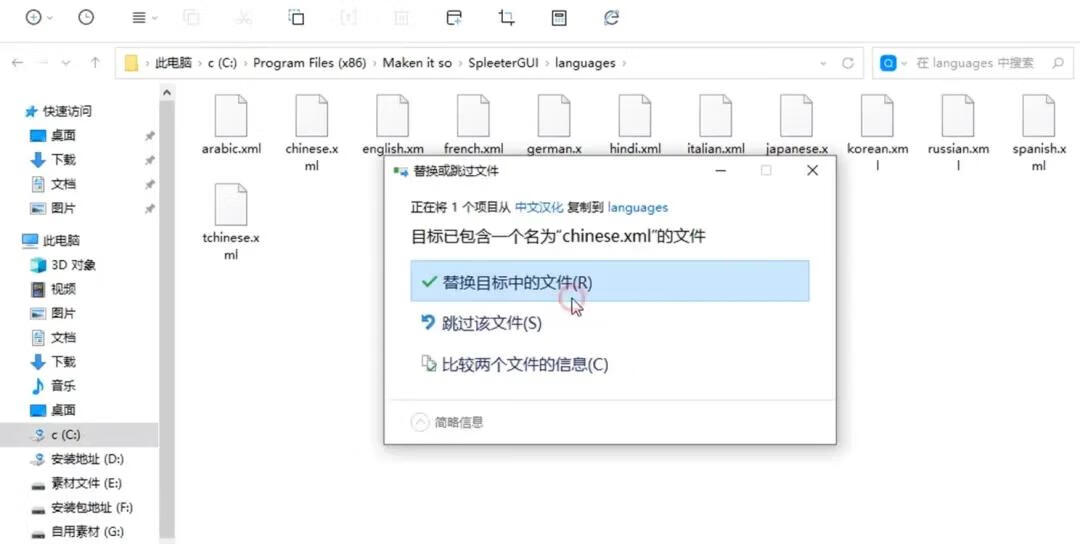Click the dashed-square paste icon in toolbar

tap(296, 18)
